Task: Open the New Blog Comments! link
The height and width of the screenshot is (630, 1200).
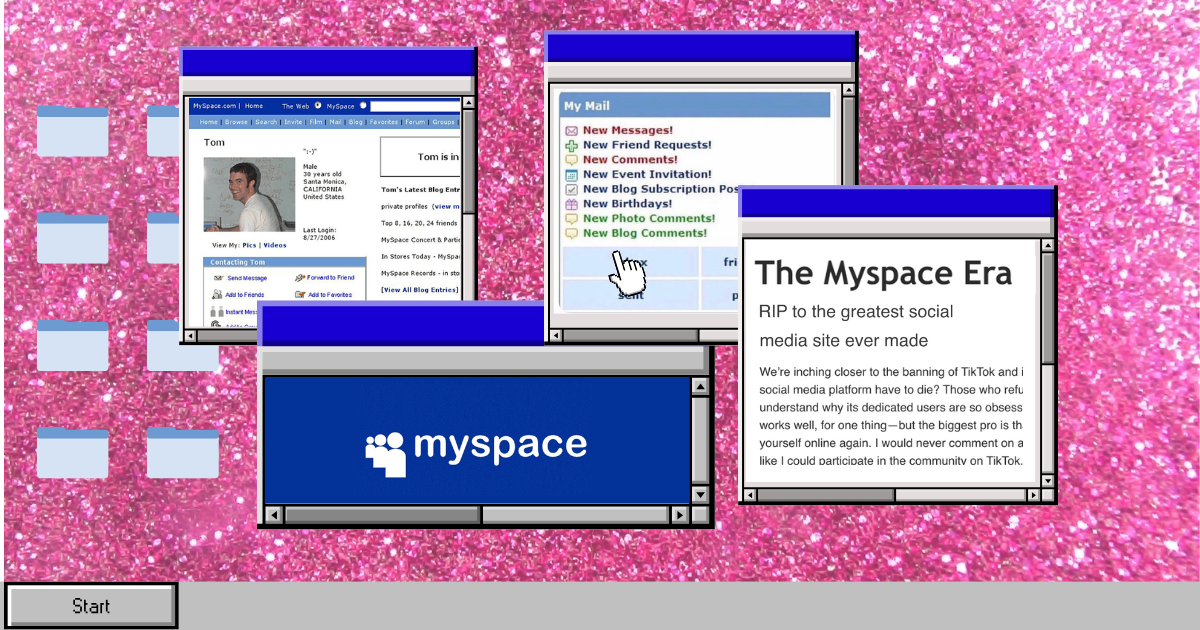Action: [x=645, y=233]
